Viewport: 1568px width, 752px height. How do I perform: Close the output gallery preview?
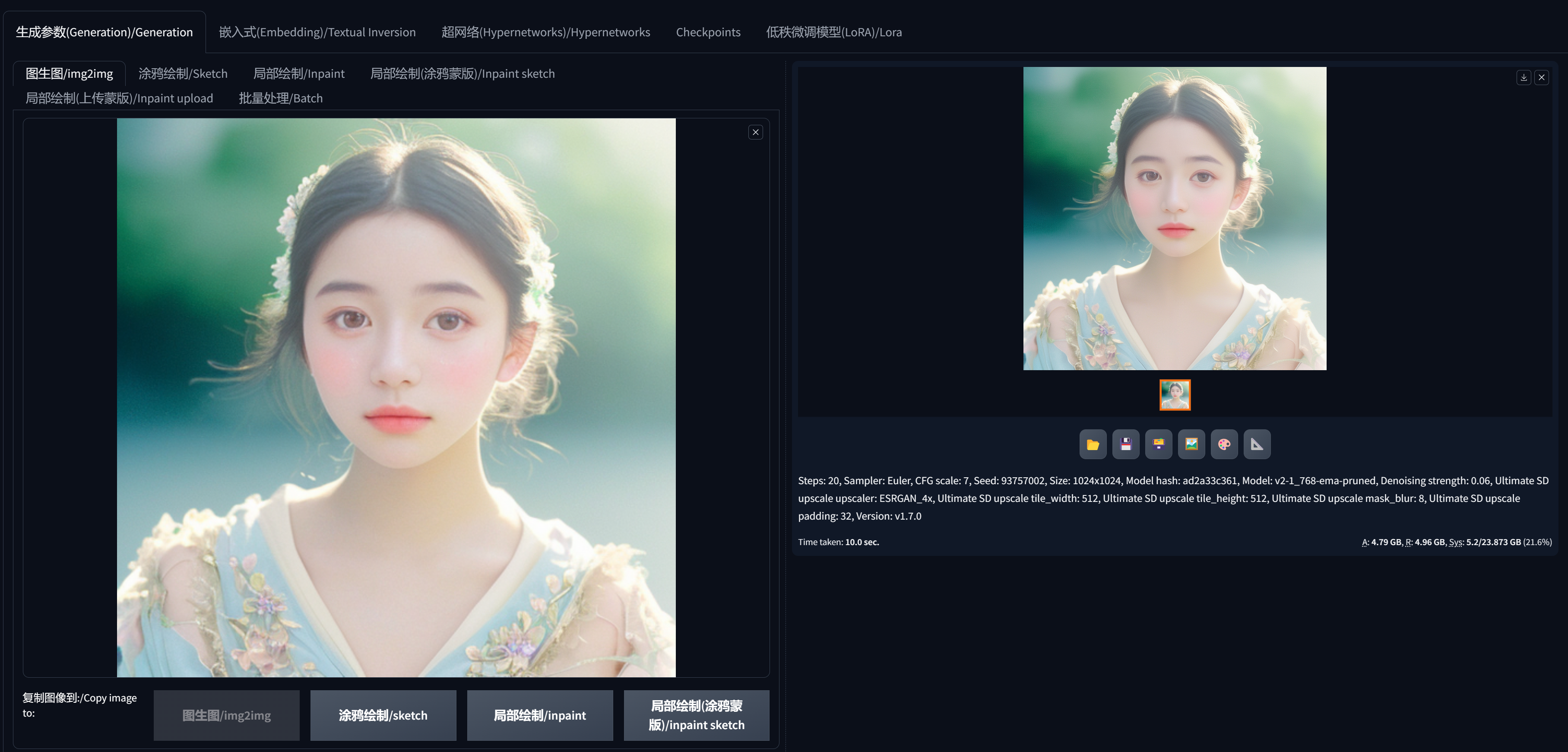coord(1542,77)
